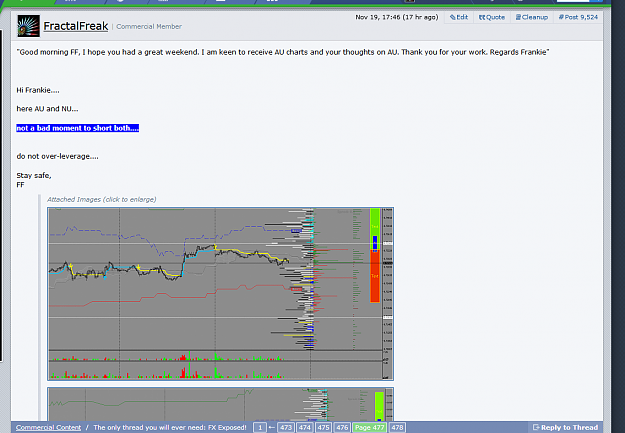
Task: Click the 'Stay safe,' line
Action: 34,175
